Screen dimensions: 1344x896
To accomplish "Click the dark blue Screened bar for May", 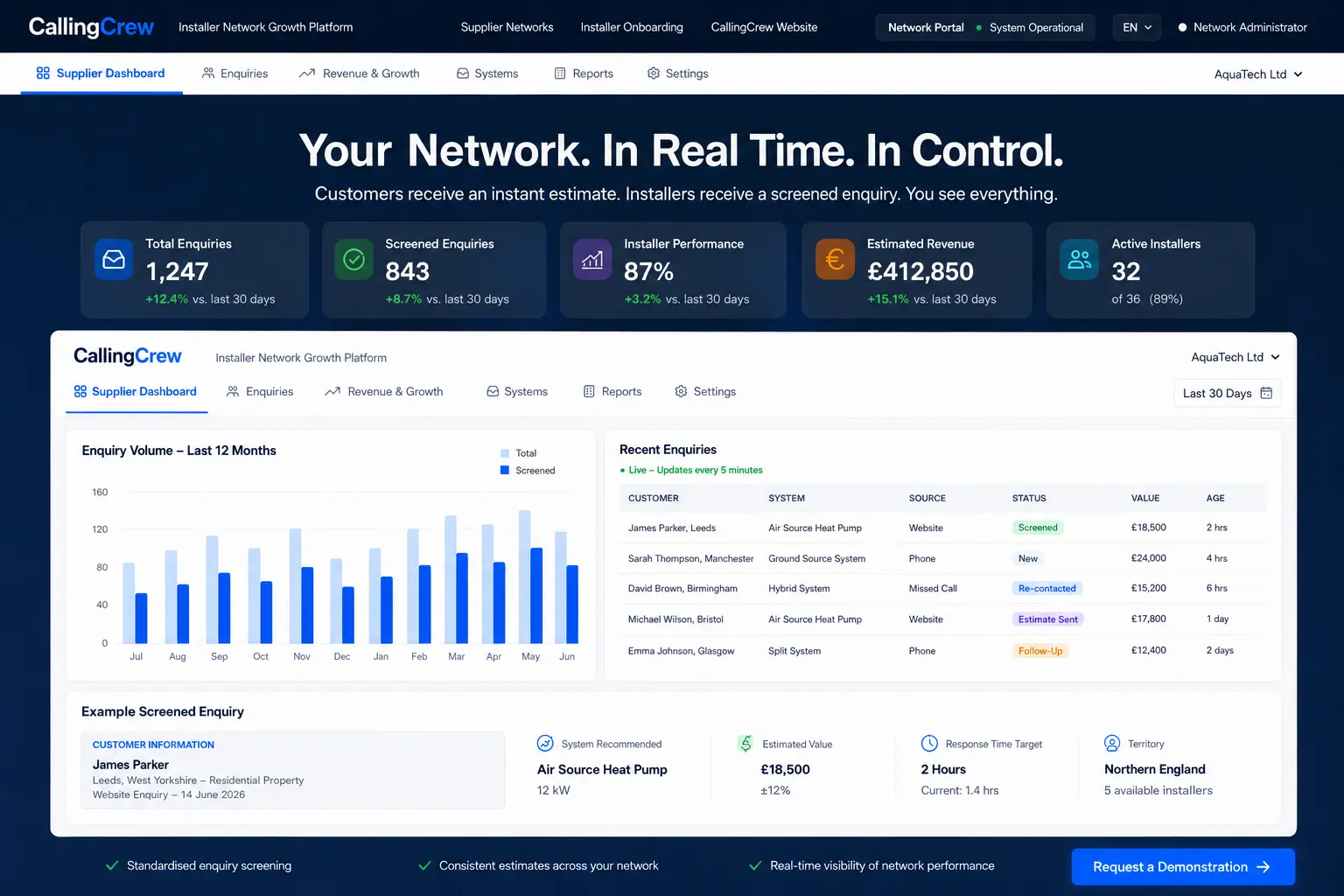I will (x=536, y=596).
